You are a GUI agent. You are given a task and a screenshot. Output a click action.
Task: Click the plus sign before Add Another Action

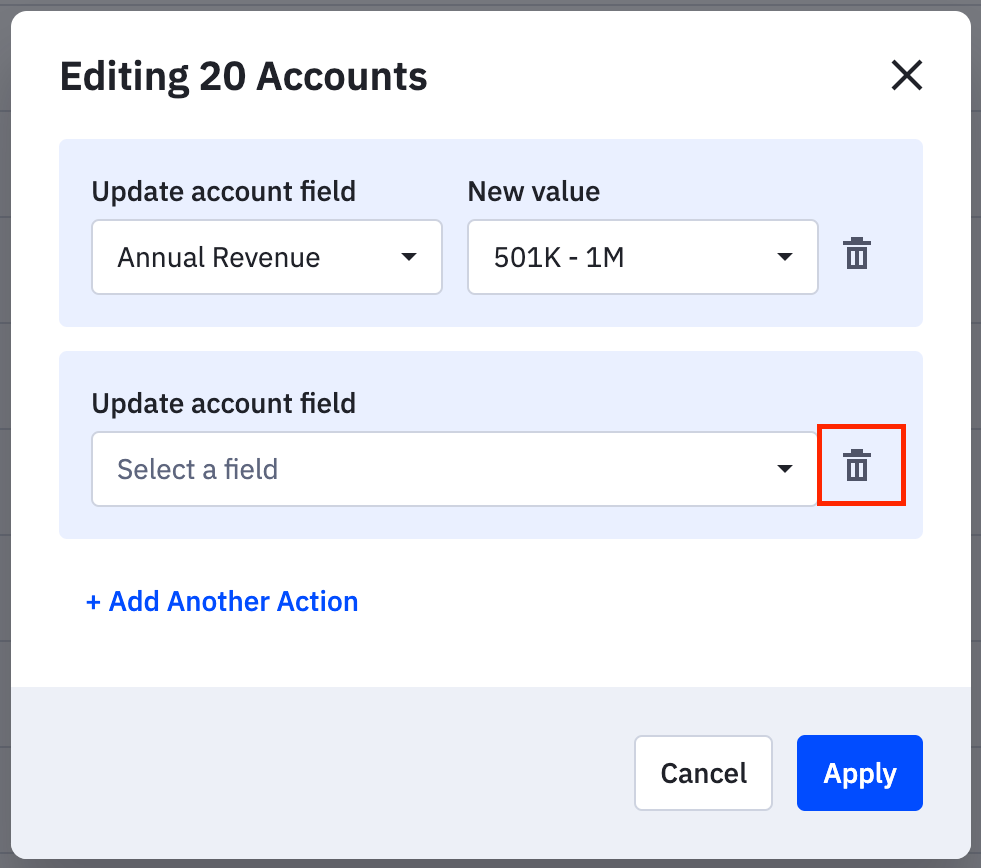[x=94, y=602]
